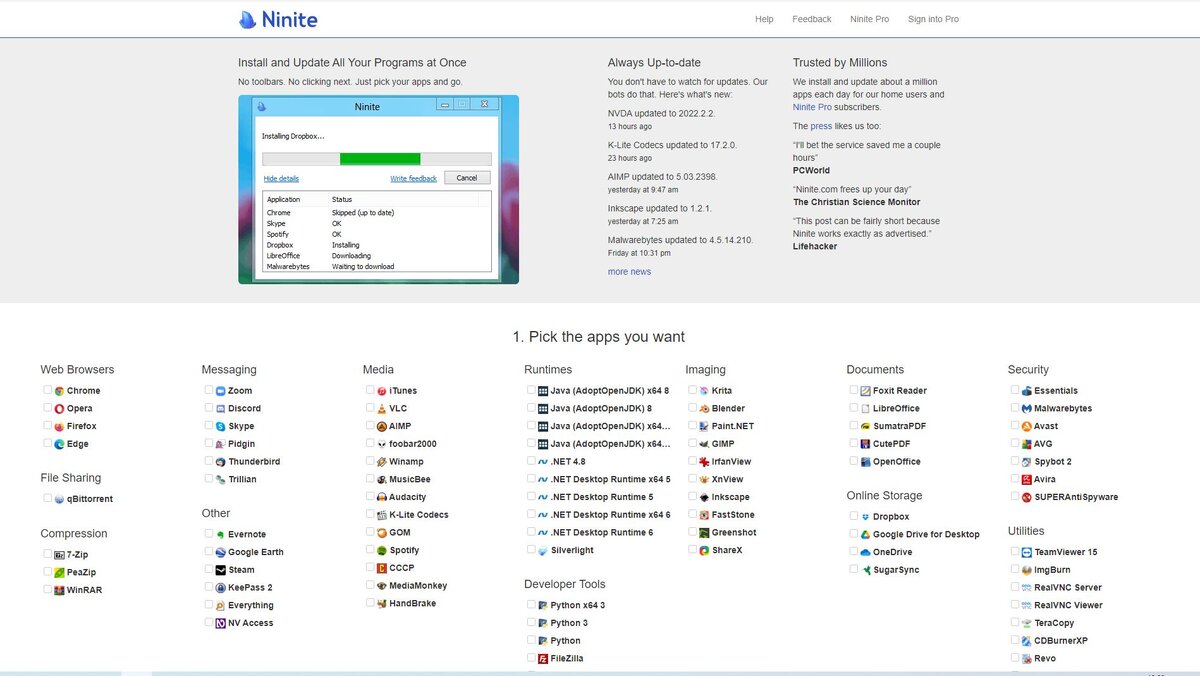The width and height of the screenshot is (1200, 676).
Task: Click the Edge app icon
Action: click(x=60, y=444)
